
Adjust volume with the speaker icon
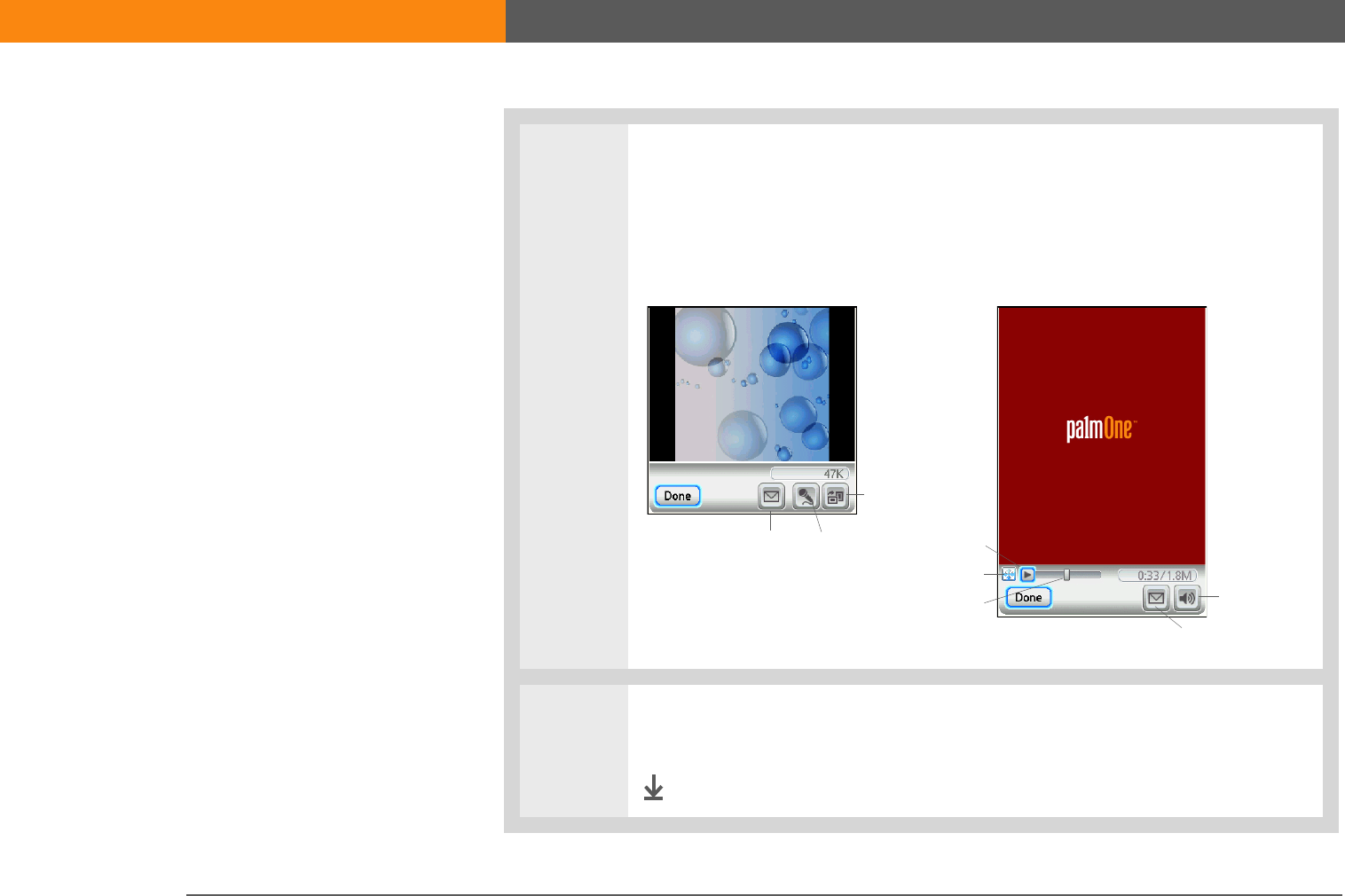point(1187,598)
